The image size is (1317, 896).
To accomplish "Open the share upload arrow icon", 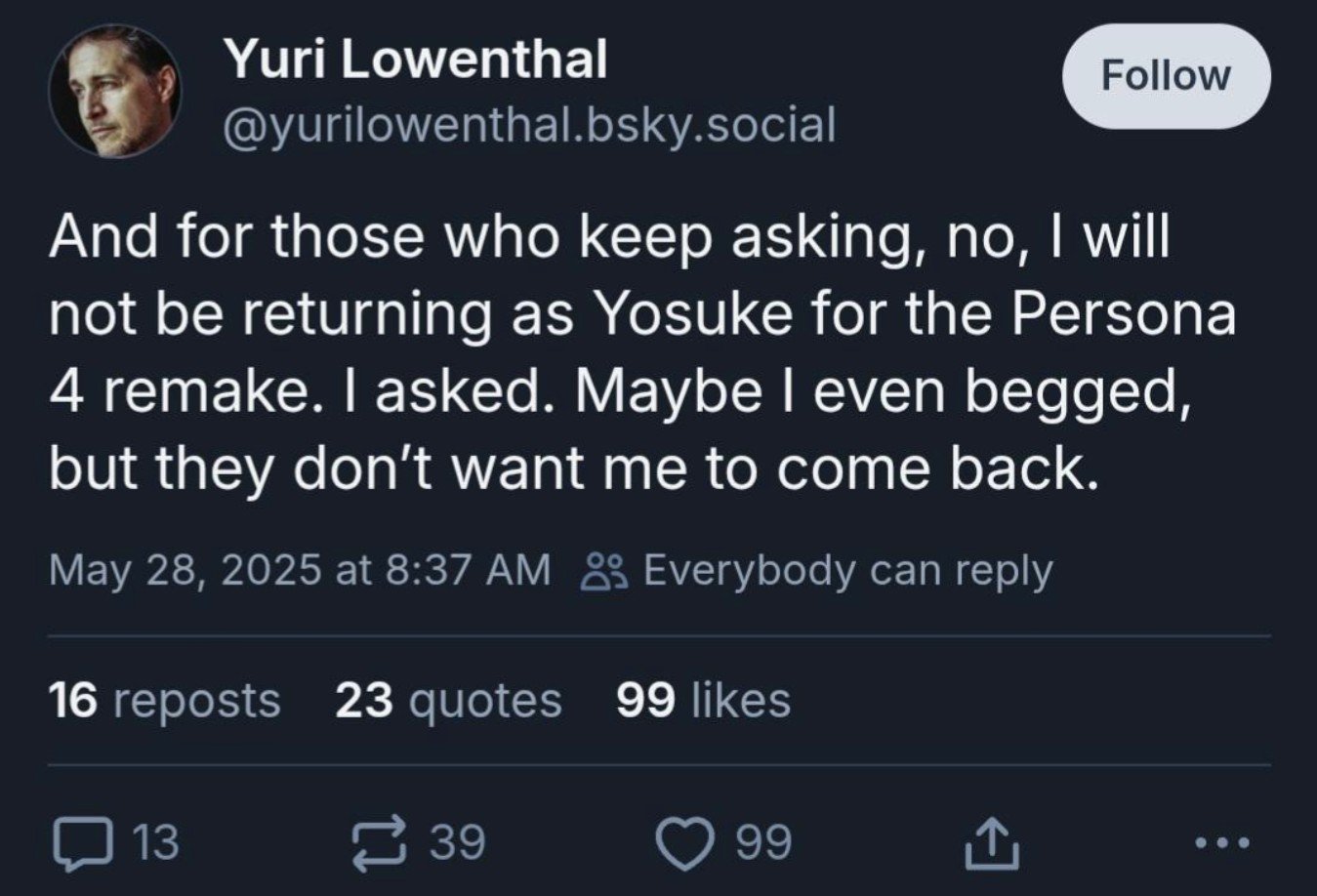I will click(x=993, y=843).
